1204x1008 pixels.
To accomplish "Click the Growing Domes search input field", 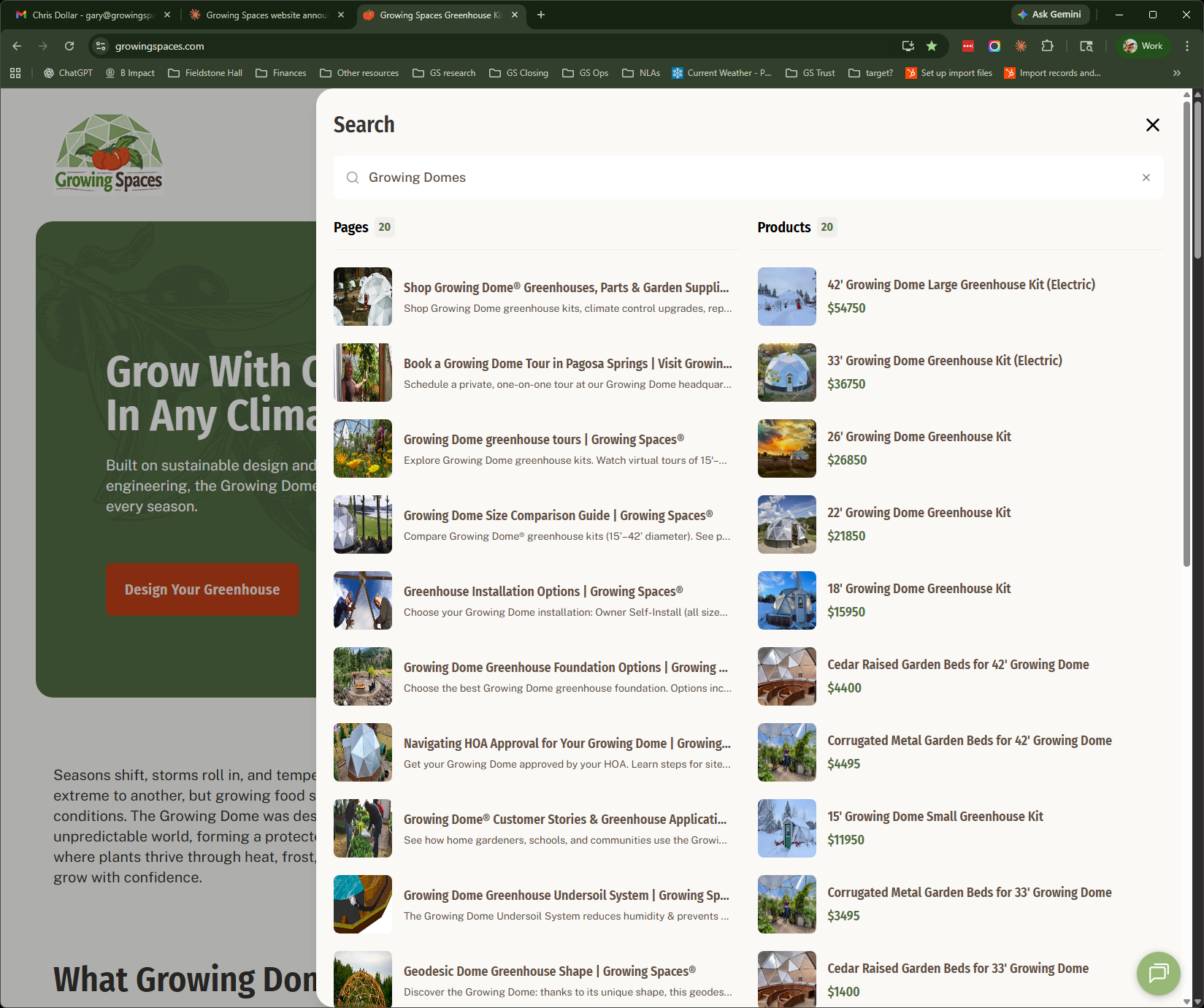I will point(748,177).
